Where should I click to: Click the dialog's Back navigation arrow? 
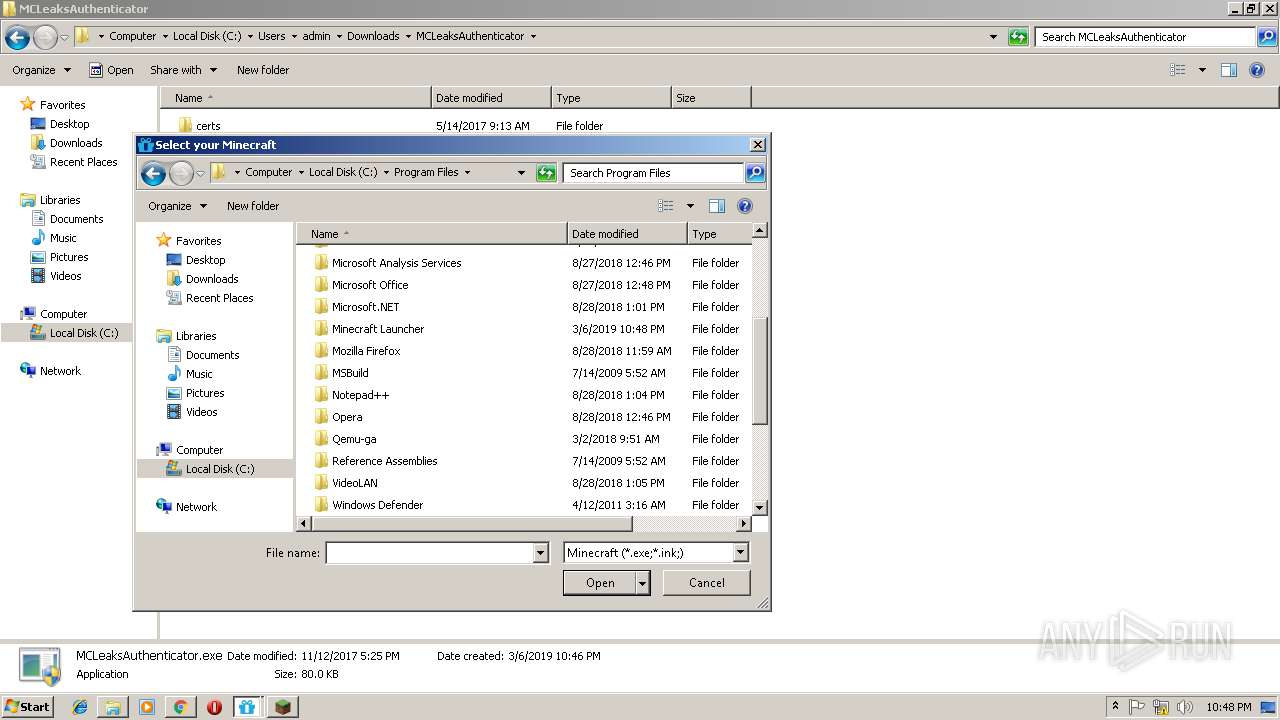pyautogui.click(x=153, y=174)
